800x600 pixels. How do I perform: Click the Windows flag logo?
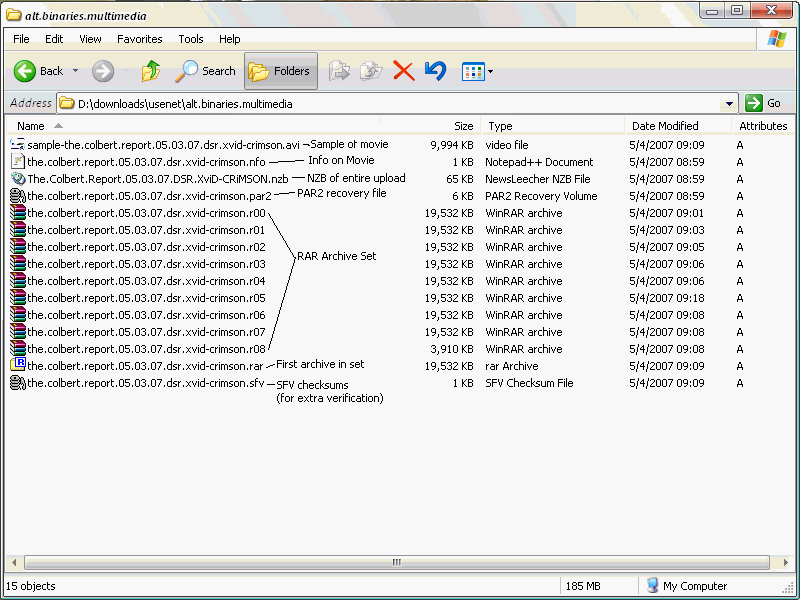[777, 39]
